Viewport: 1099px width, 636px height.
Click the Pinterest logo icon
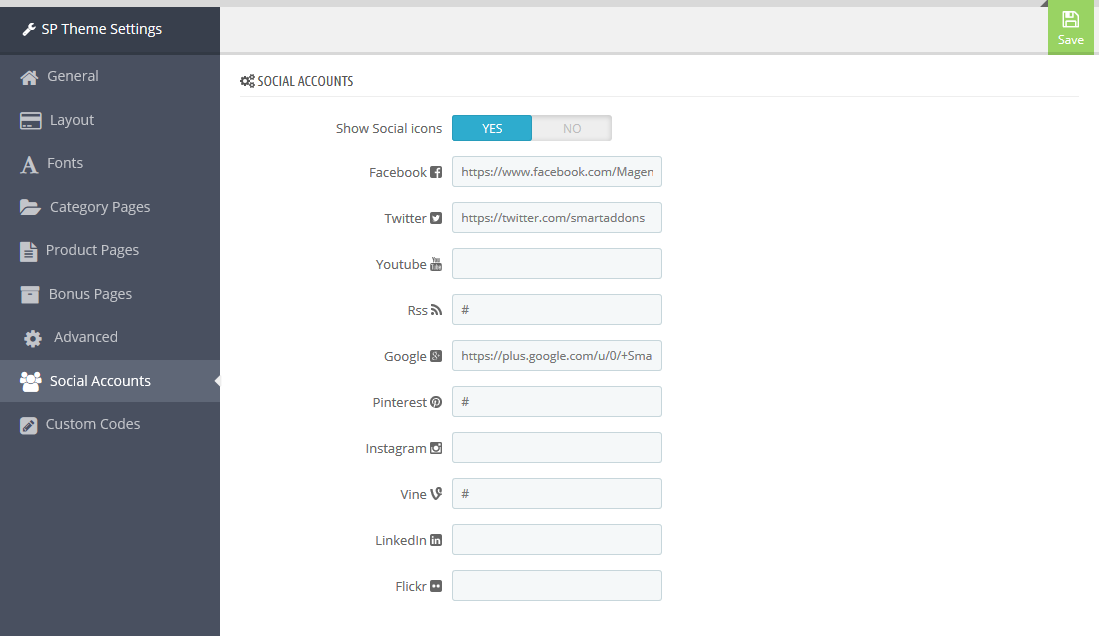(436, 402)
